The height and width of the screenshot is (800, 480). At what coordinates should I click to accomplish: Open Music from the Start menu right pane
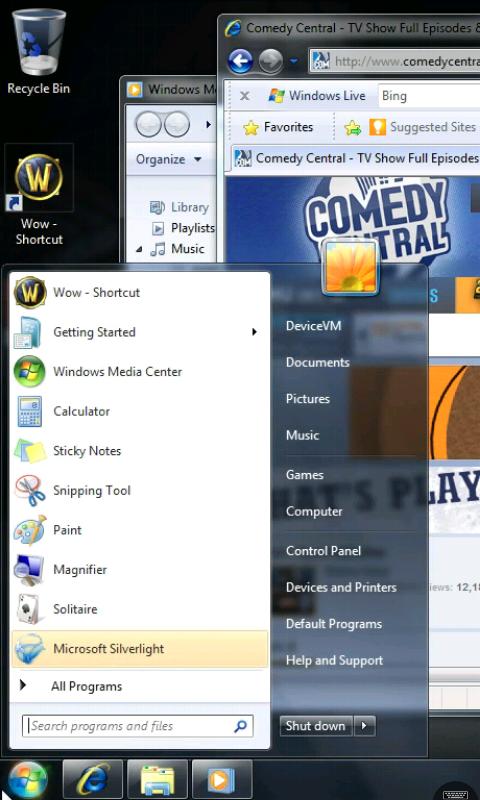click(x=302, y=435)
